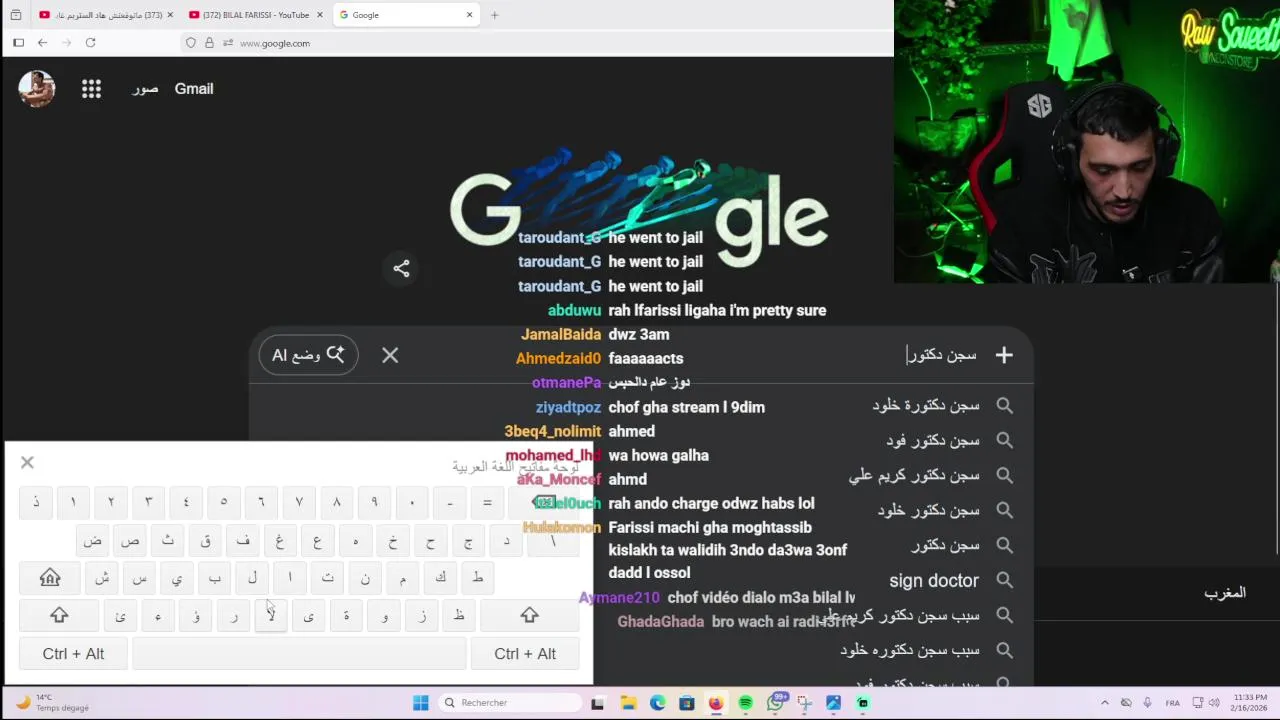Toggle left Shift key on virtual keyboard
1280x720 pixels.
tap(59, 616)
